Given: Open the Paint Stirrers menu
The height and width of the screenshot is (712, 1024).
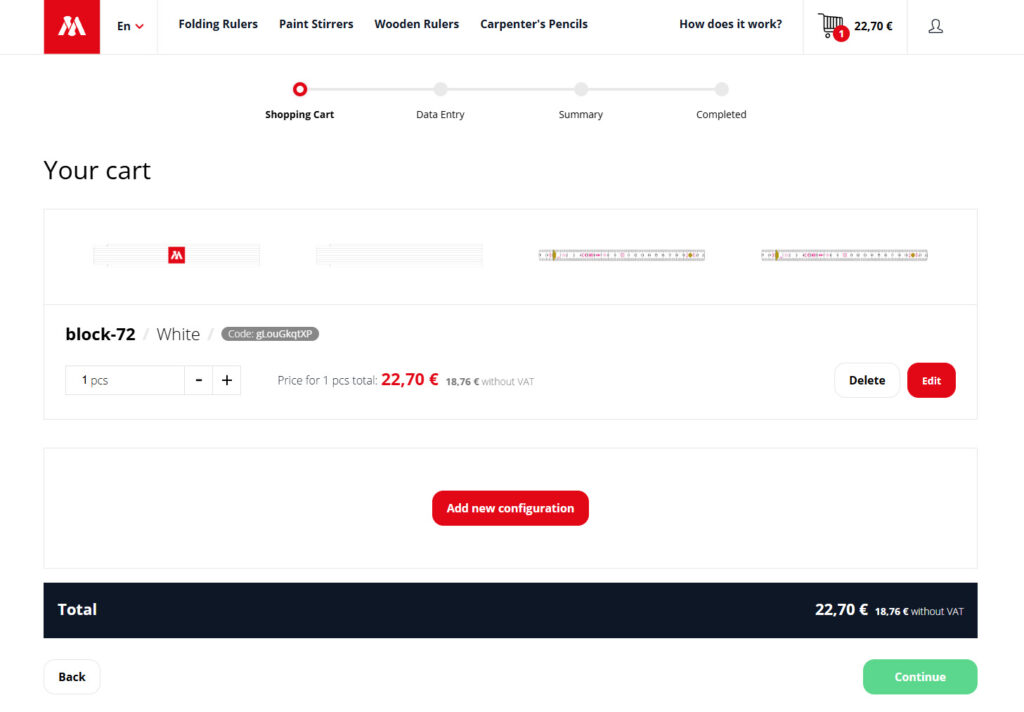Looking at the screenshot, I should click(316, 24).
